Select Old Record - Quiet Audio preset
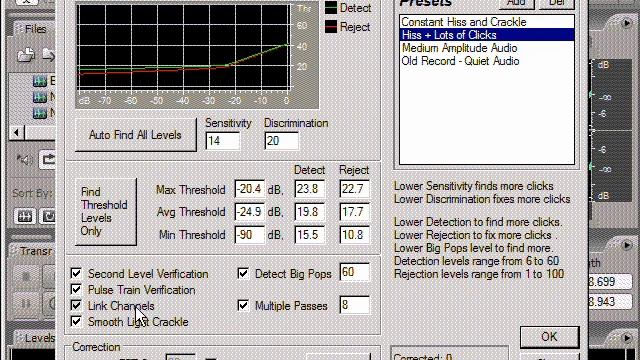 487,61
